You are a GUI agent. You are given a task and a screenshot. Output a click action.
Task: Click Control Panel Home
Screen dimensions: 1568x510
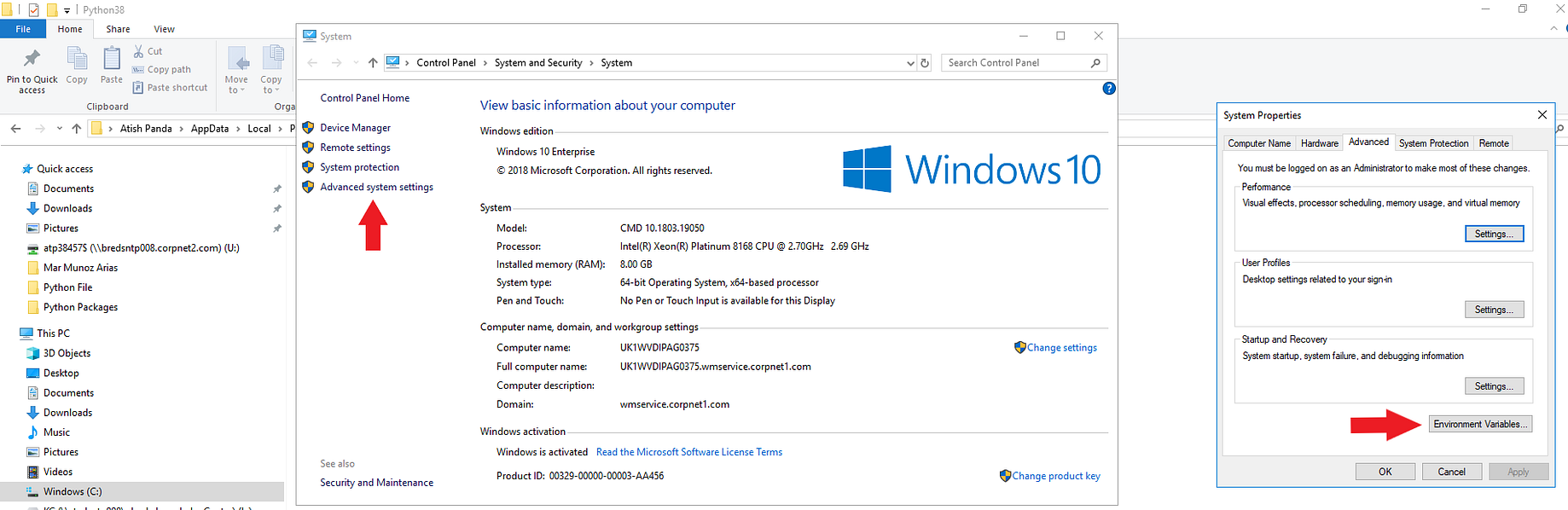click(364, 98)
